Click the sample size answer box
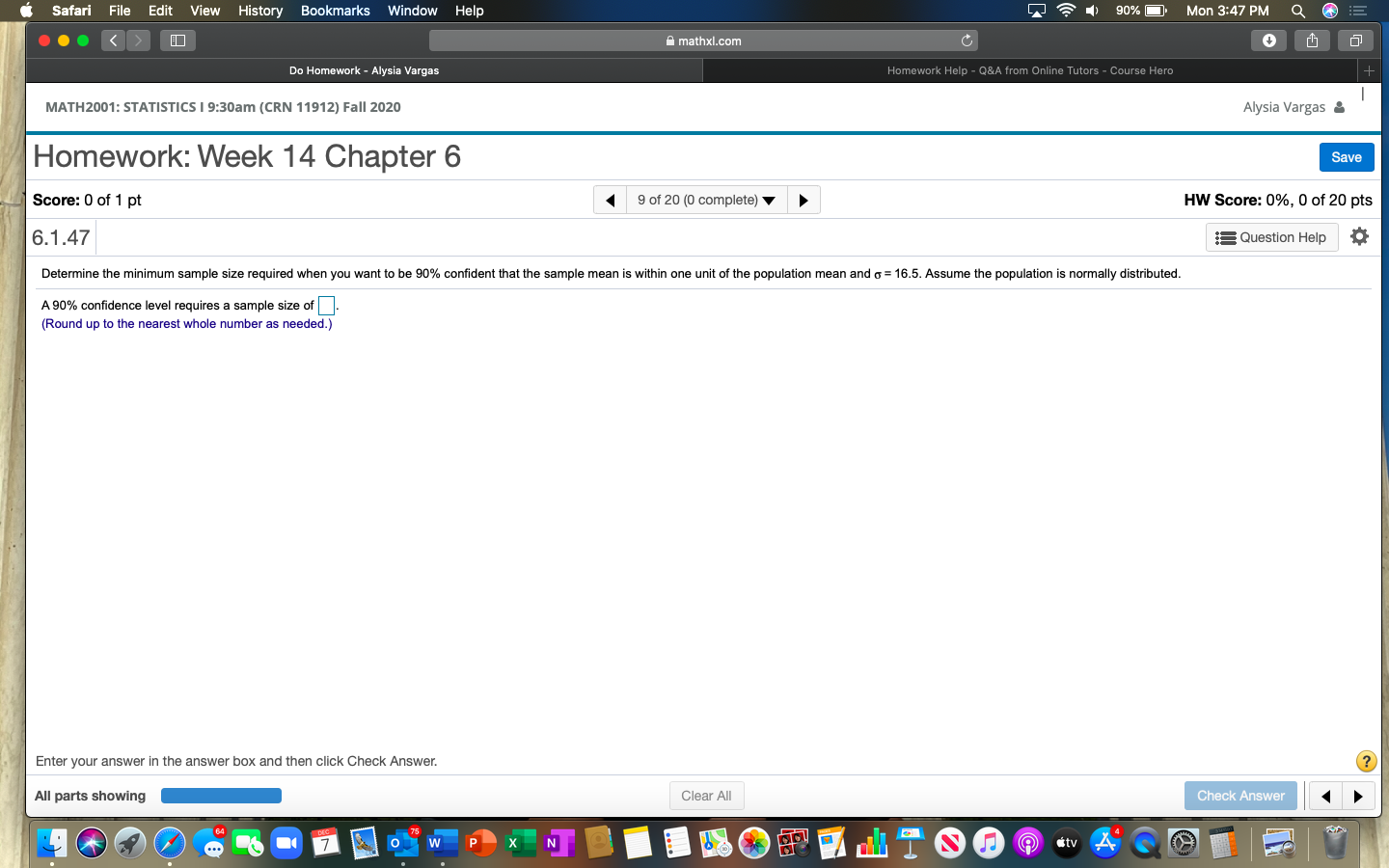The width and height of the screenshot is (1389, 868). pyautogui.click(x=326, y=306)
